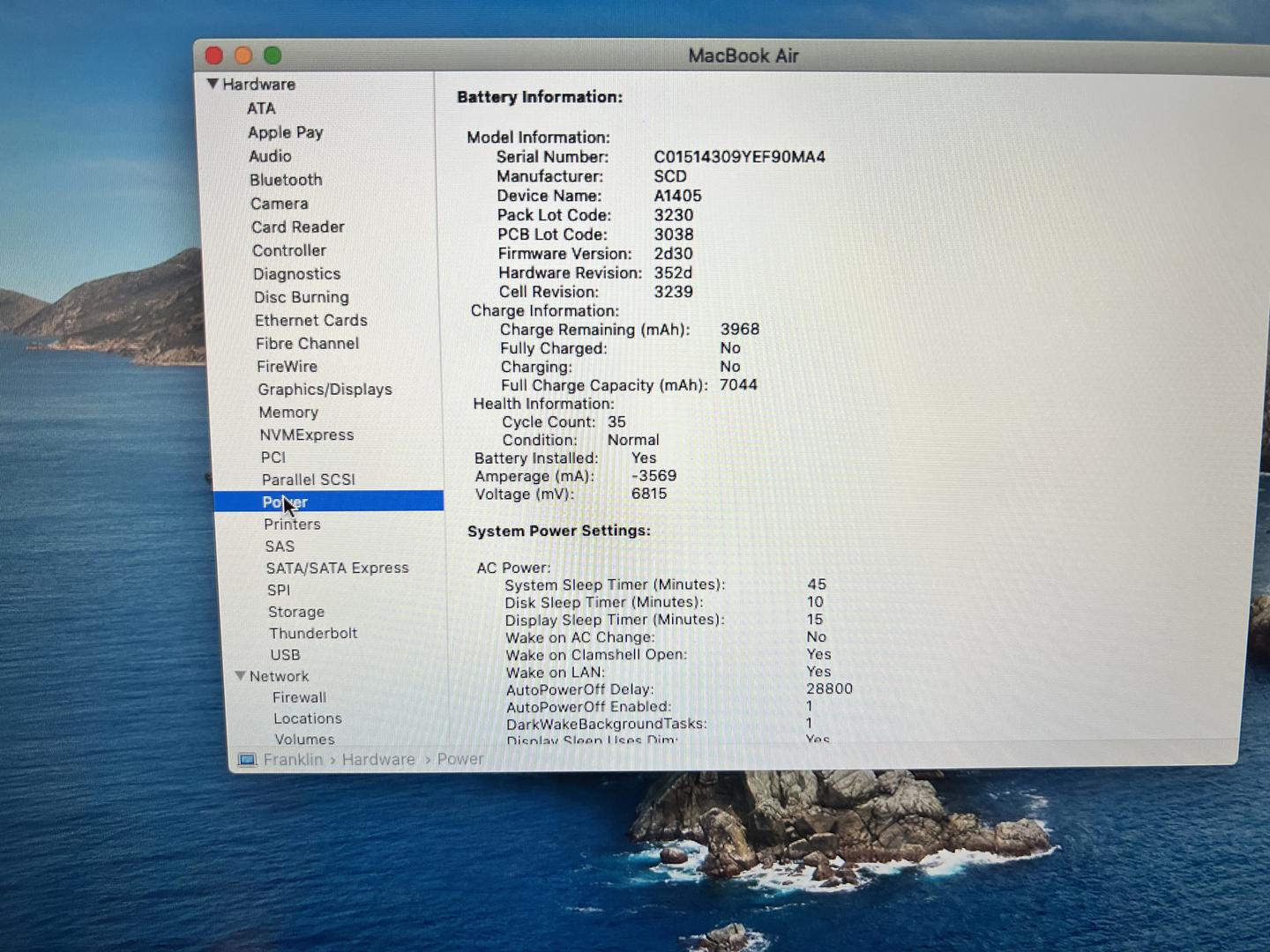Image resolution: width=1270 pixels, height=952 pixels.
Task: Select Diagnostics in the sidebar
Action: 296,274
